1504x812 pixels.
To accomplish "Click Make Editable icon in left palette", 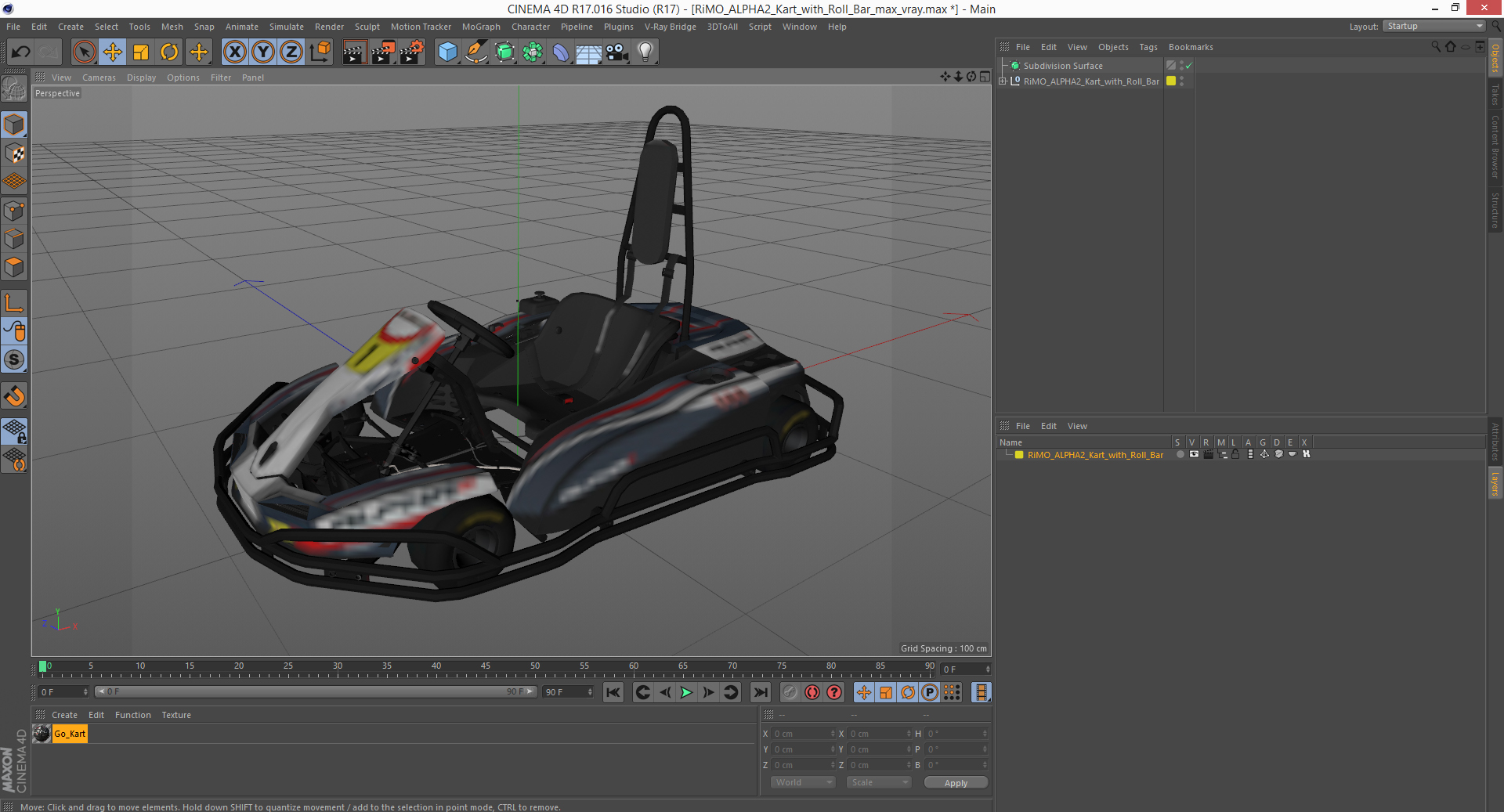I will (x=14, y=89).
